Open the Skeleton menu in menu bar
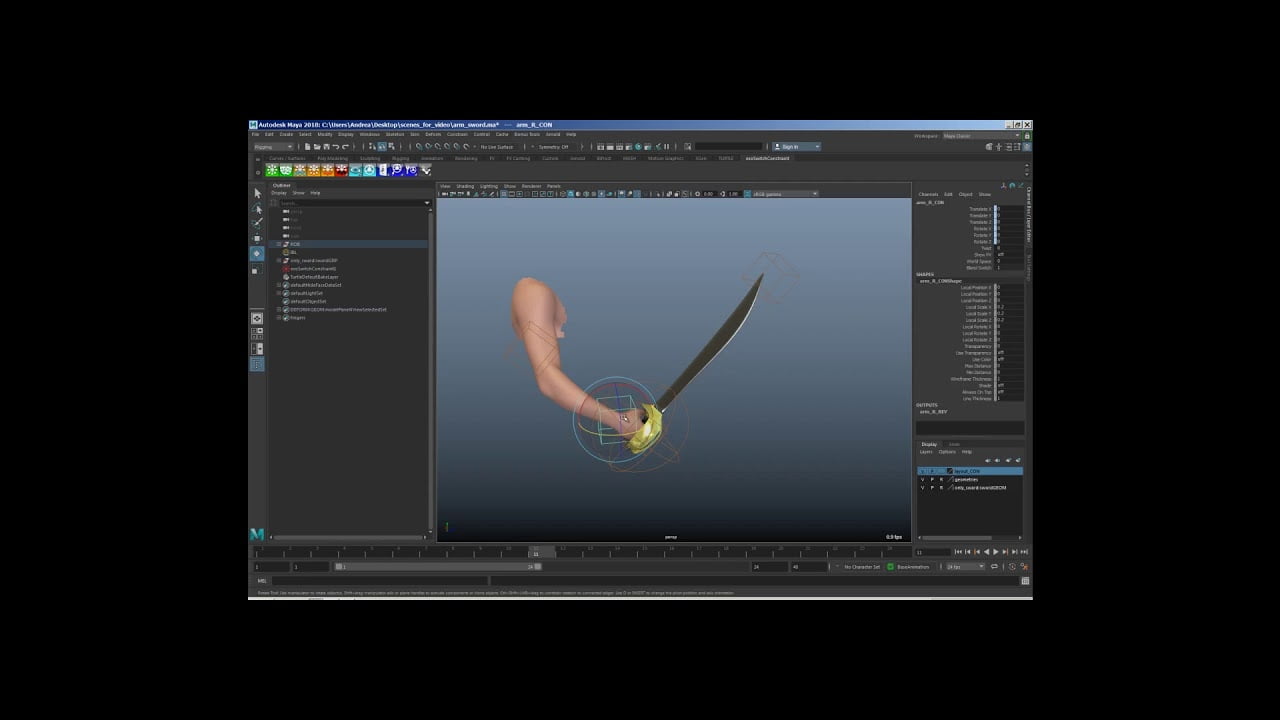The height and width of the screenshot is (720, 1280). point(395,134)
